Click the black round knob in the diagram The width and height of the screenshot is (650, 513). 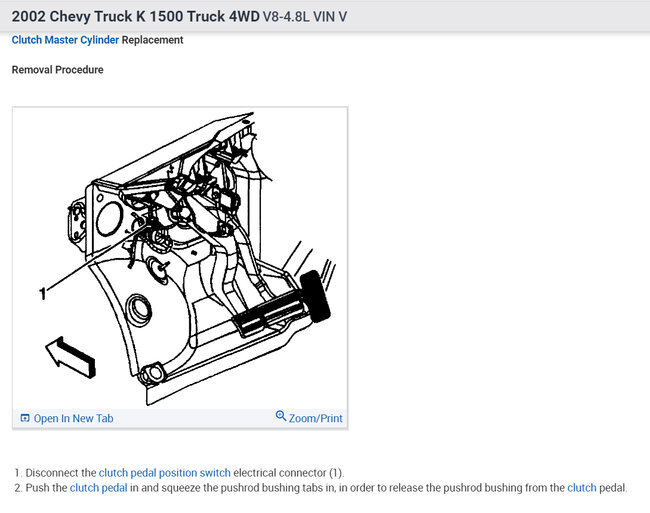pyautogui.click(x=315, y=296)
